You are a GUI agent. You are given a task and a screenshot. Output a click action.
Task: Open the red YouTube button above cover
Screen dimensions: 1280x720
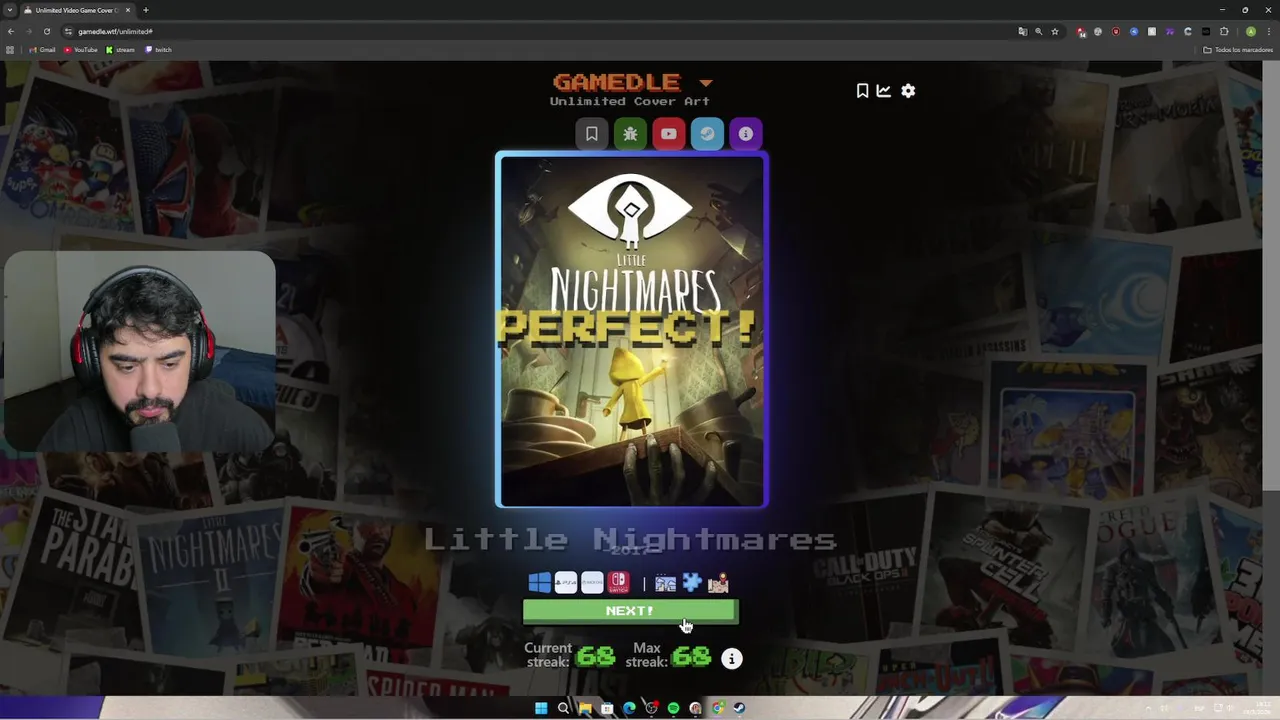click(669, 134)
